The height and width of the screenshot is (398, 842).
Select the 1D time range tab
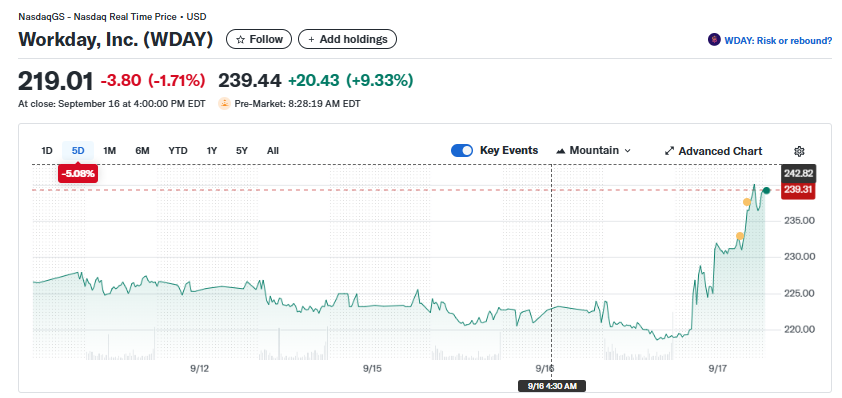[47, 150]
